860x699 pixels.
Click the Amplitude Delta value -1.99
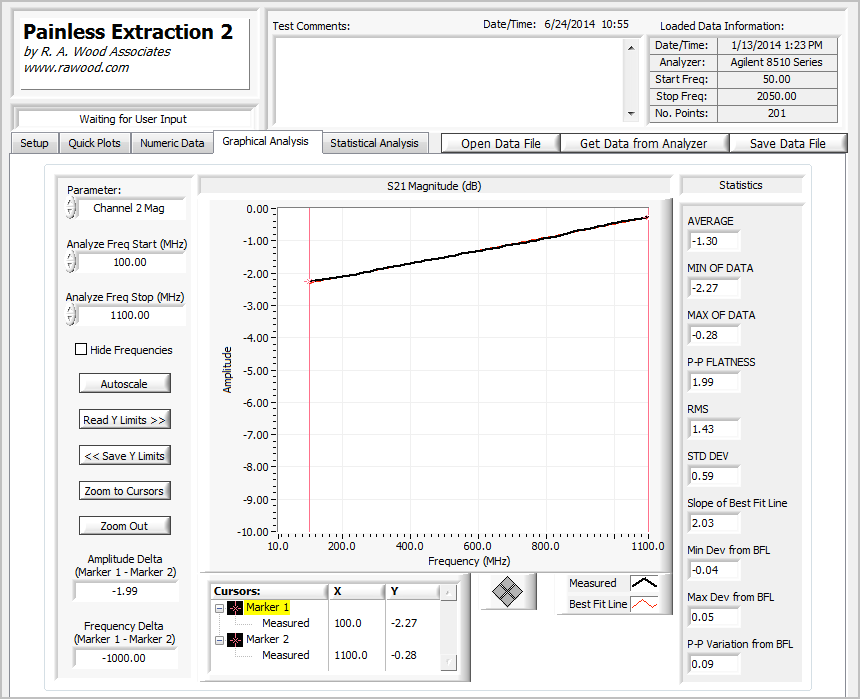(x=125, y=591)
